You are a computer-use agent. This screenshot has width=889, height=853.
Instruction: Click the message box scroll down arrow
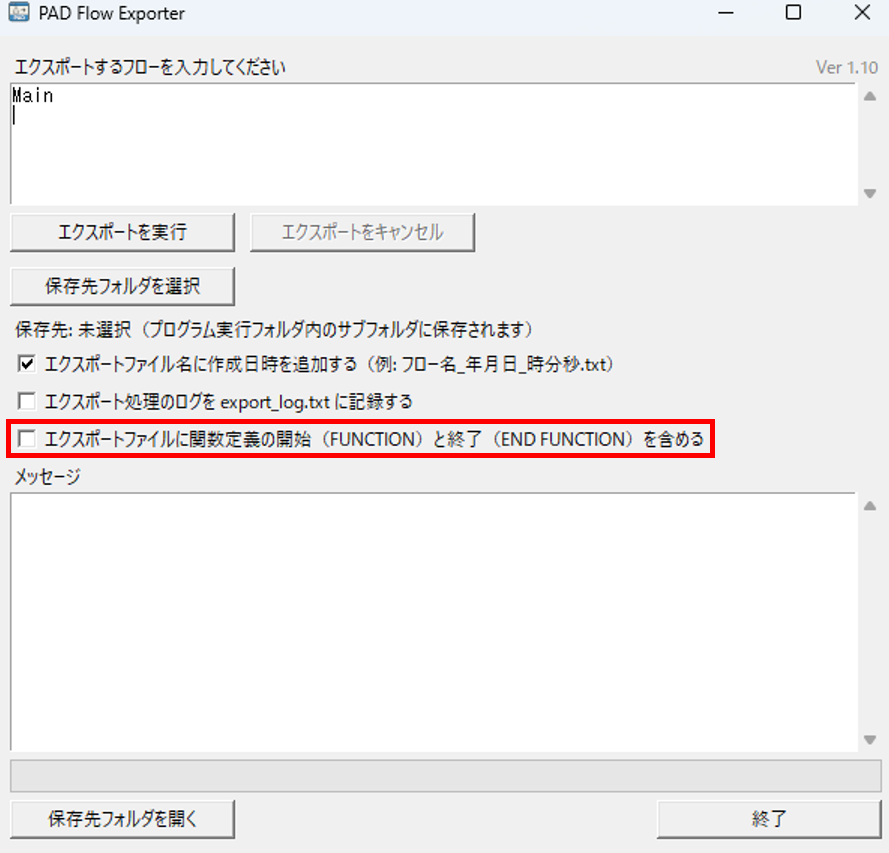tap(870, 740)
